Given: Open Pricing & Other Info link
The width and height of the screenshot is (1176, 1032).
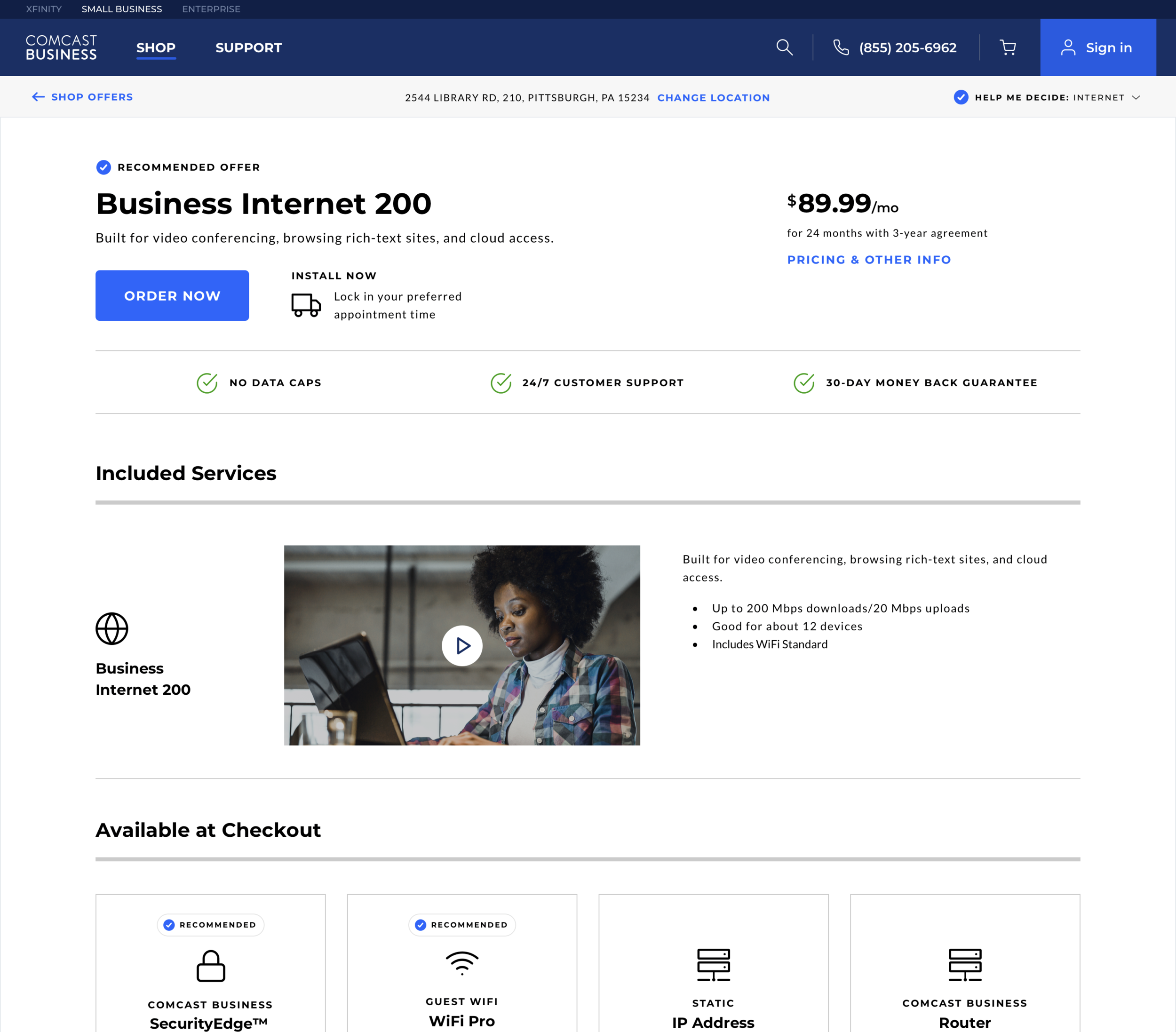Looking at the screenshot, I should (869, 260).
